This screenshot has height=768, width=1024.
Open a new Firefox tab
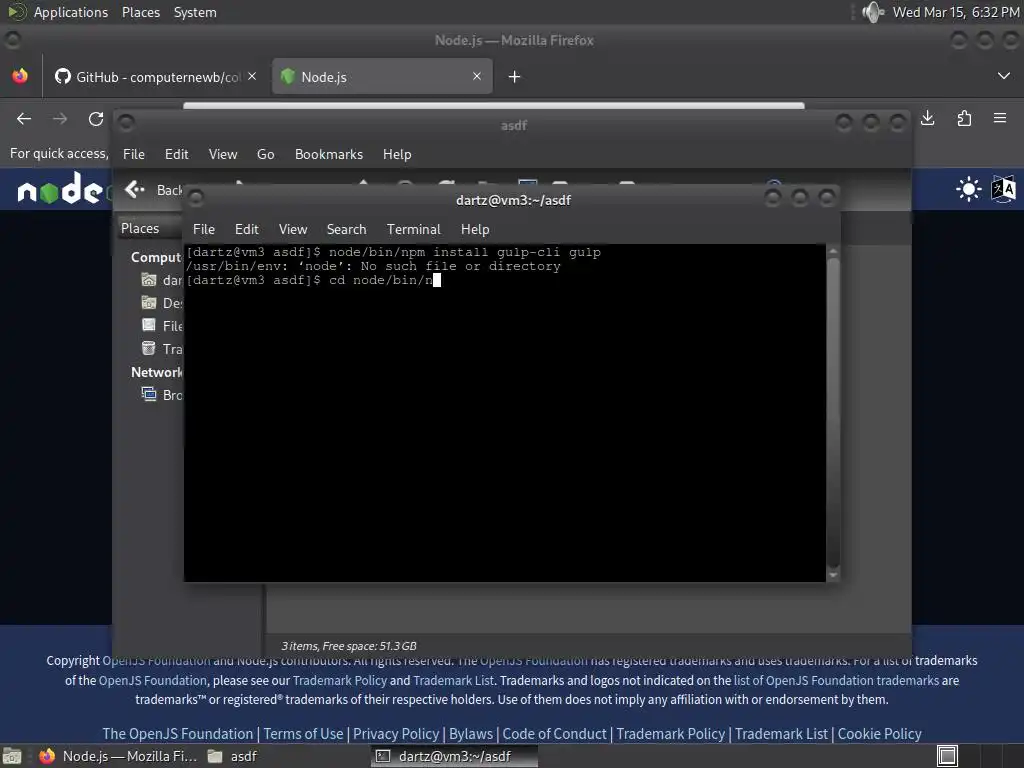(x=515, y=77)
